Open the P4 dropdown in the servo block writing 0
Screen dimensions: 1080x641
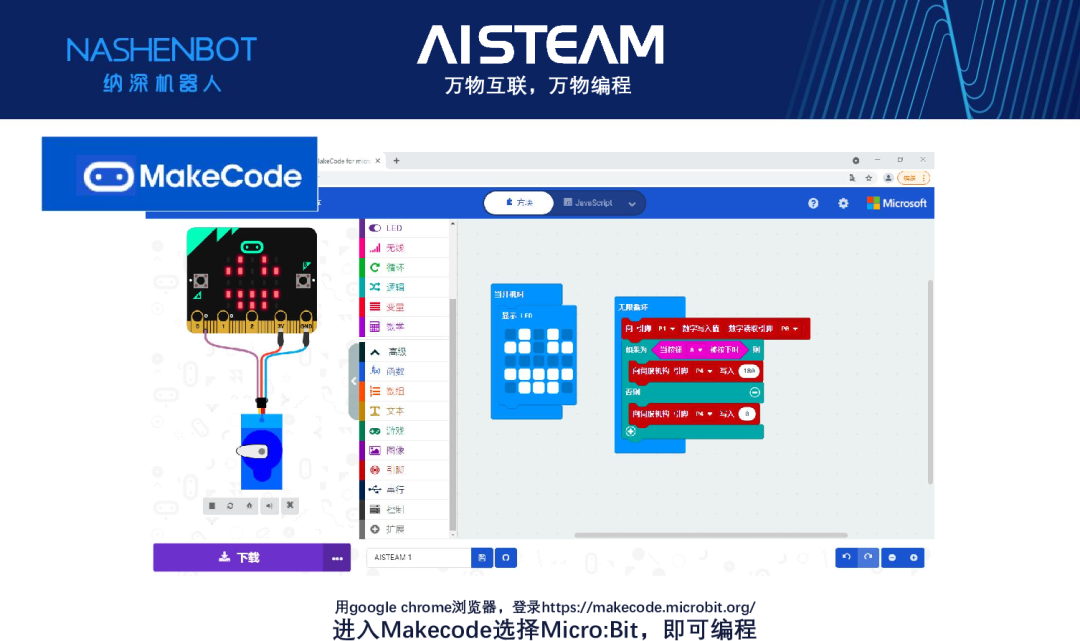pyautogui.click(x=704, y=414)
